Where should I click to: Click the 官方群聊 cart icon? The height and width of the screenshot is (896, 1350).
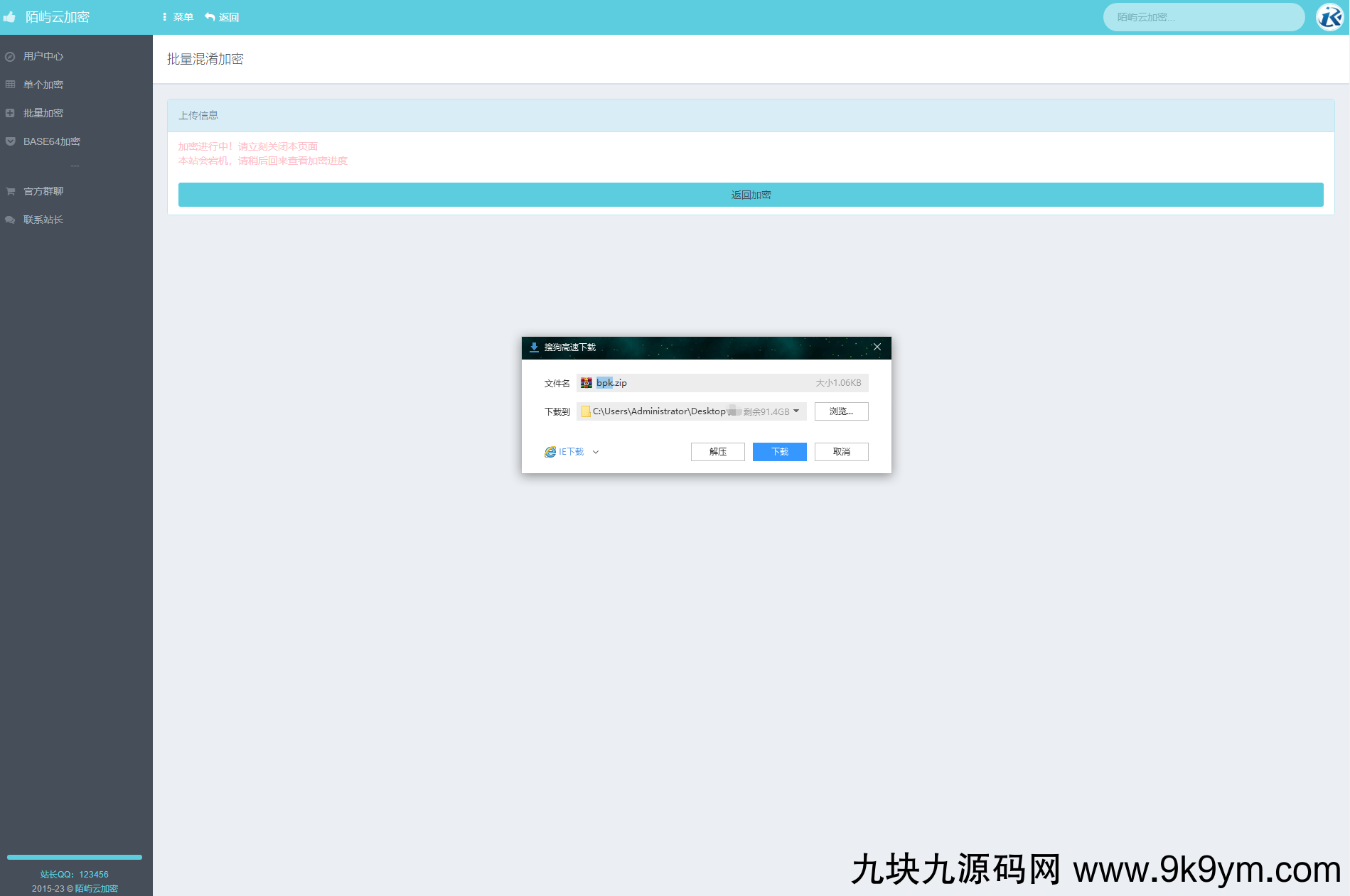pos(10,191)
